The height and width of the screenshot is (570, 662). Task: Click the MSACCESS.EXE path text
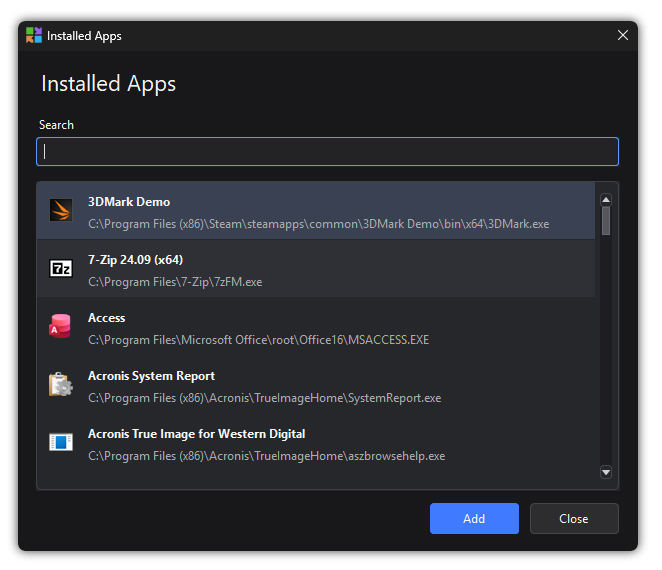click(x=258, y=340)
